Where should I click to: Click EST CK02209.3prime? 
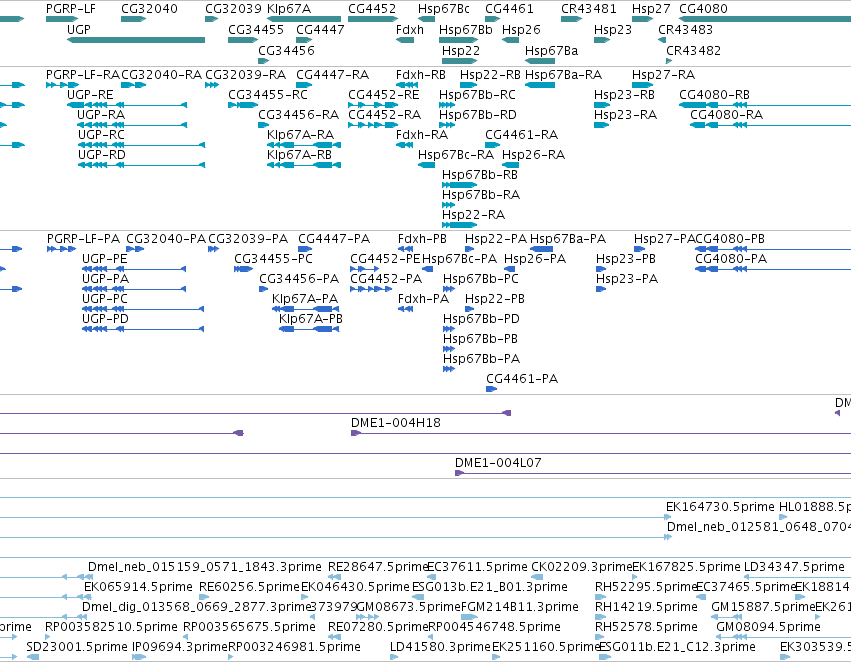581,566
